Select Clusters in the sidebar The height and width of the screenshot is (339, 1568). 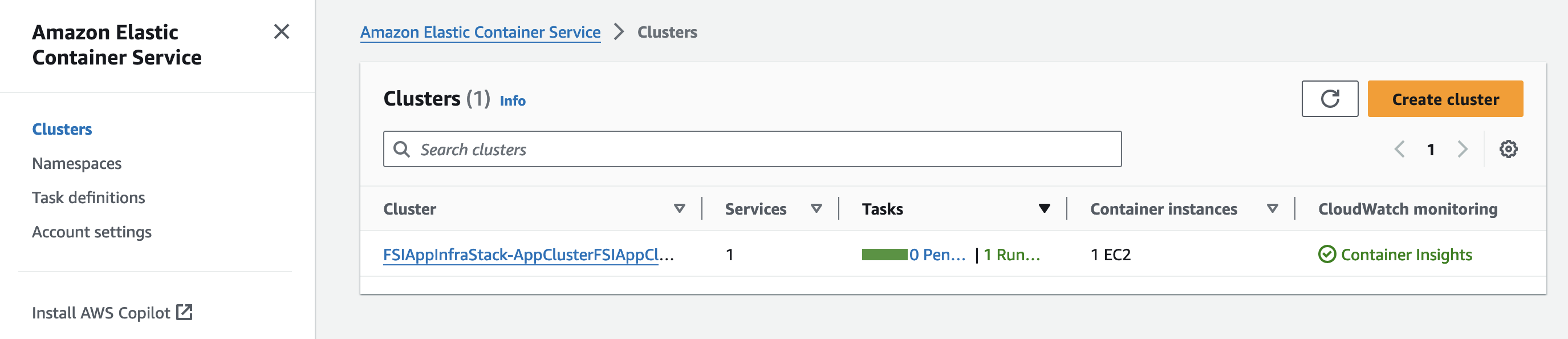pos(62,129)
